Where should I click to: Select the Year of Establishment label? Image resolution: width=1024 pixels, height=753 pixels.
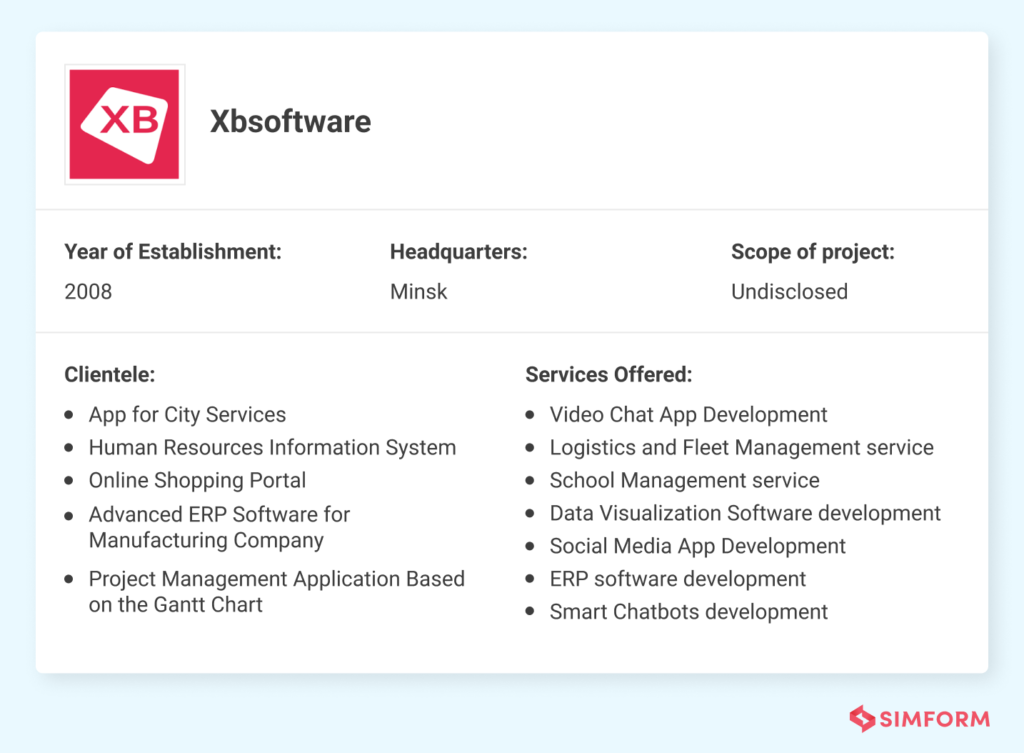coord(172,252)
